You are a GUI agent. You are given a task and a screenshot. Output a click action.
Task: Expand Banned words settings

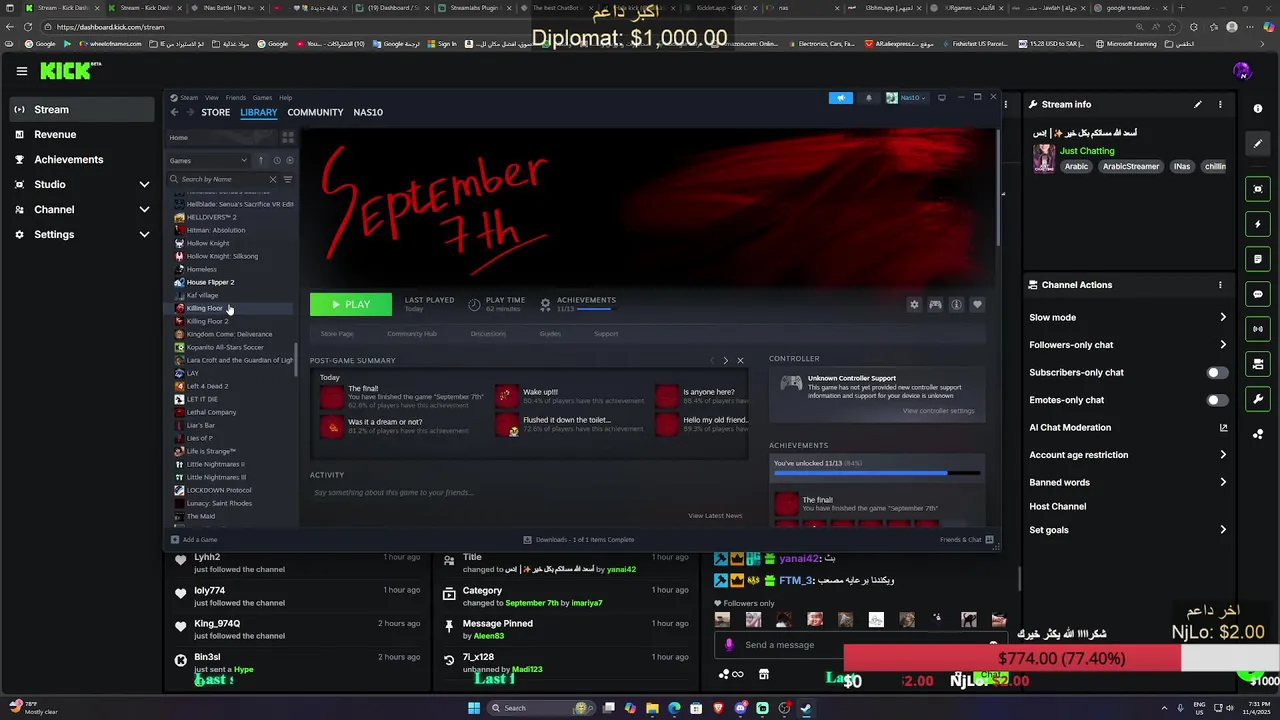coord(1223,482)
